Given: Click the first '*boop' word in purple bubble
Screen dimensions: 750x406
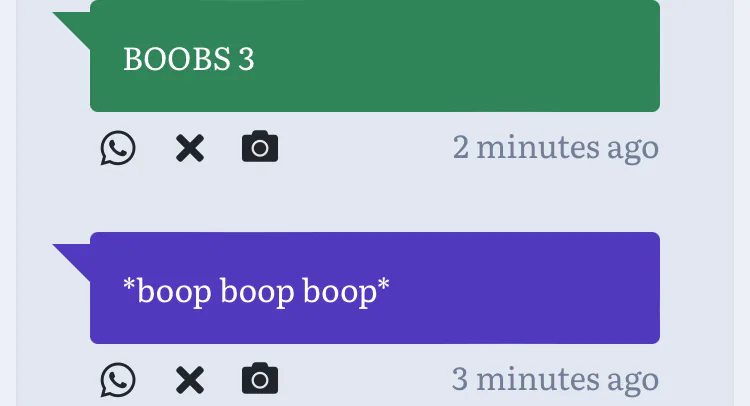Looking at the screenshot, I should (x=167, y=292).
